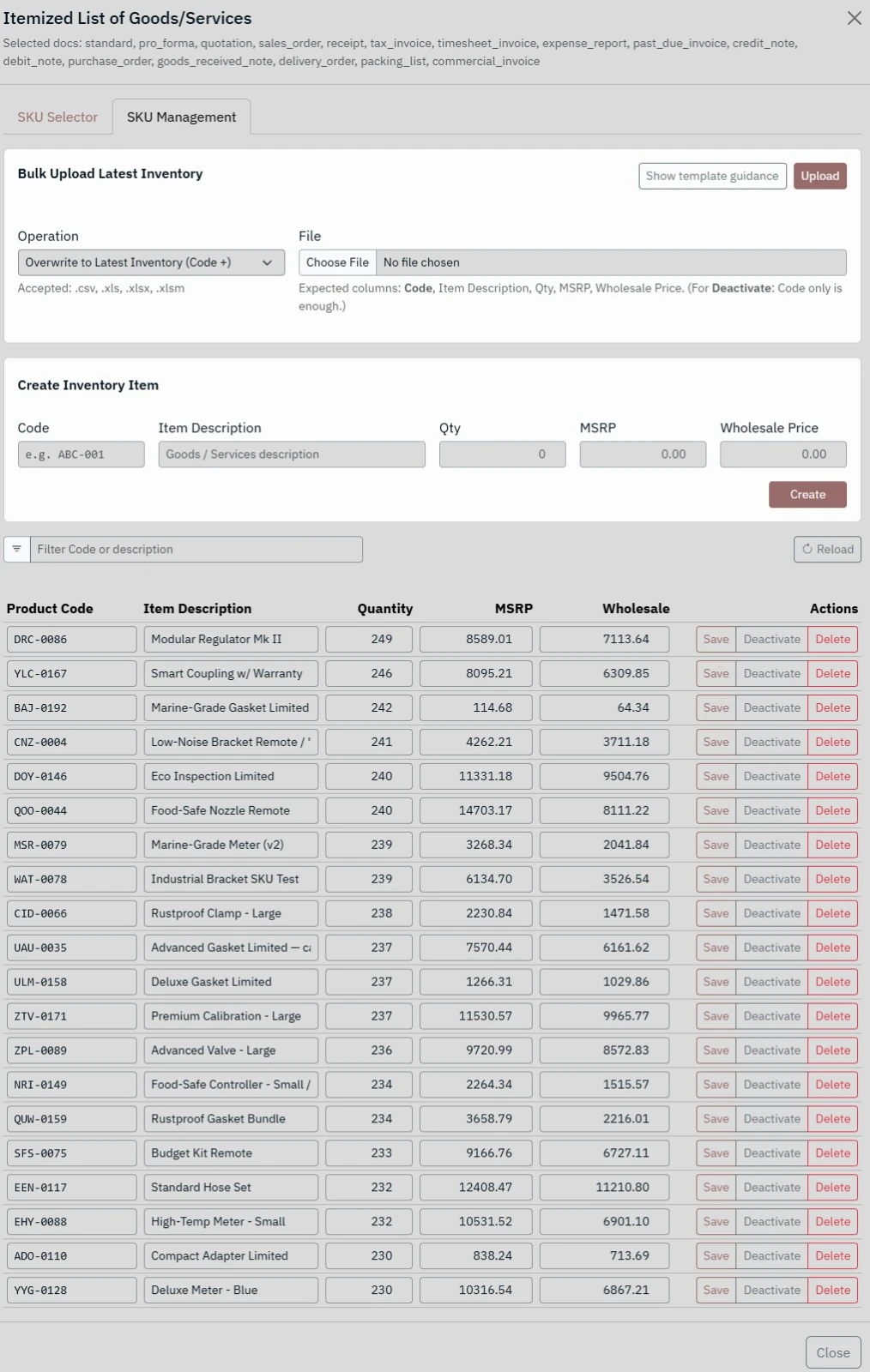Deactivate the BAJ-0192 item

pos(771,708)
